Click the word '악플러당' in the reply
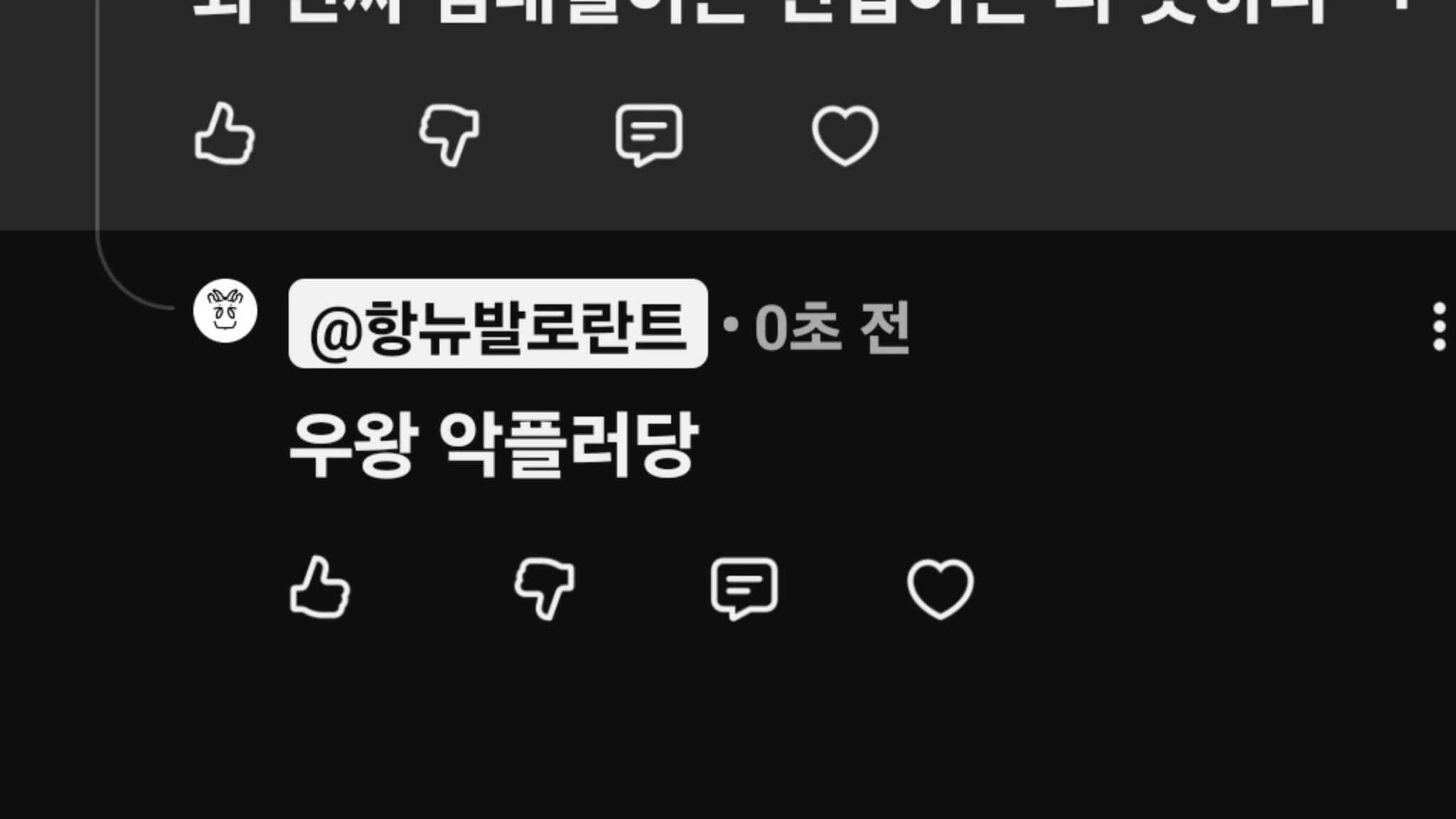 point(569,446)
